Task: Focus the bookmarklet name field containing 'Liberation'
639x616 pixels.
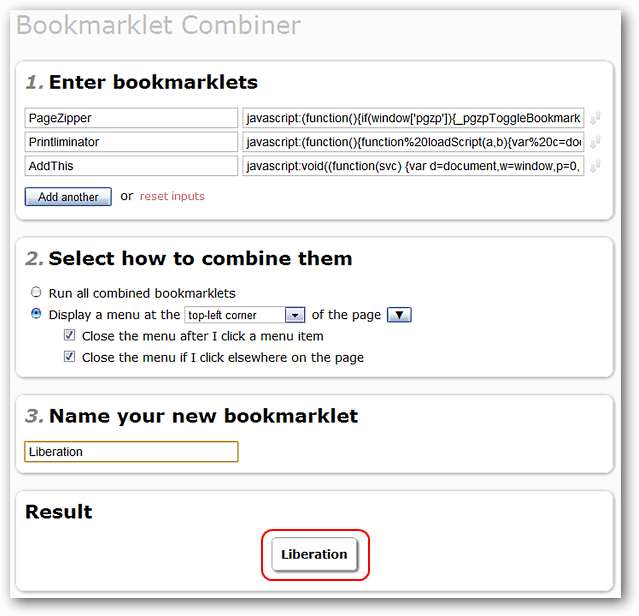Action: pos(131,452)
